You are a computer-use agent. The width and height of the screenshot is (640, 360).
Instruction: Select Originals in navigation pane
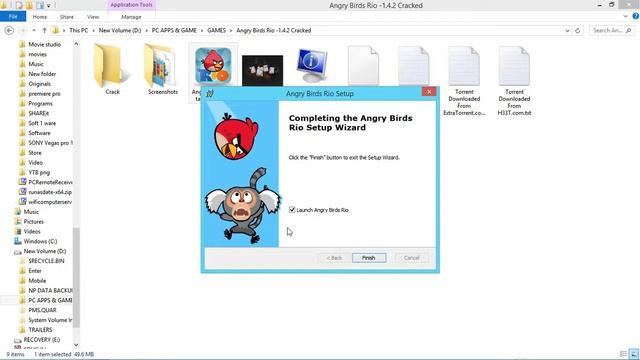tap(40, 84)
